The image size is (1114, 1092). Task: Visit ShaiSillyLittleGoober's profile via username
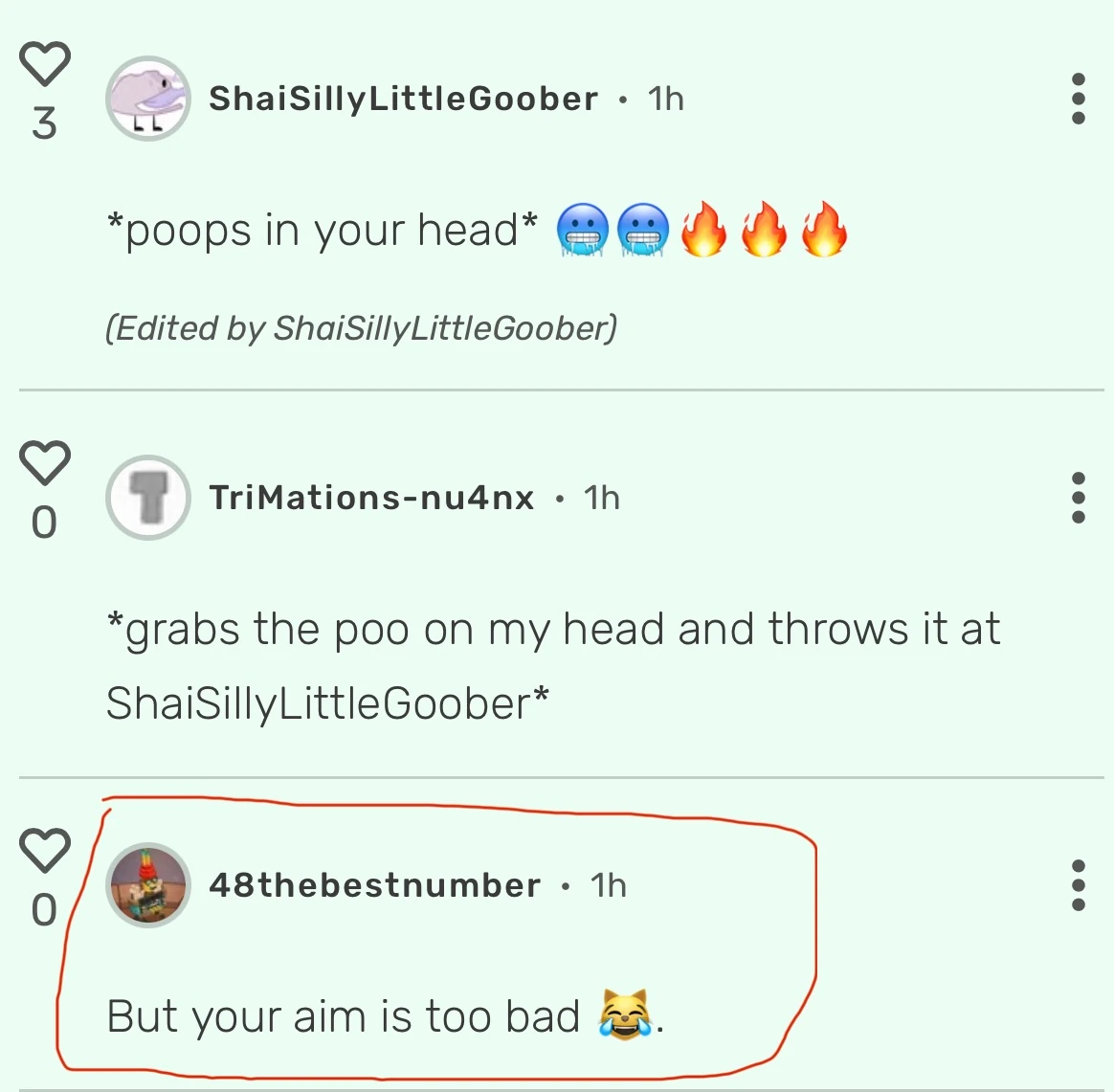click(403, 99)
